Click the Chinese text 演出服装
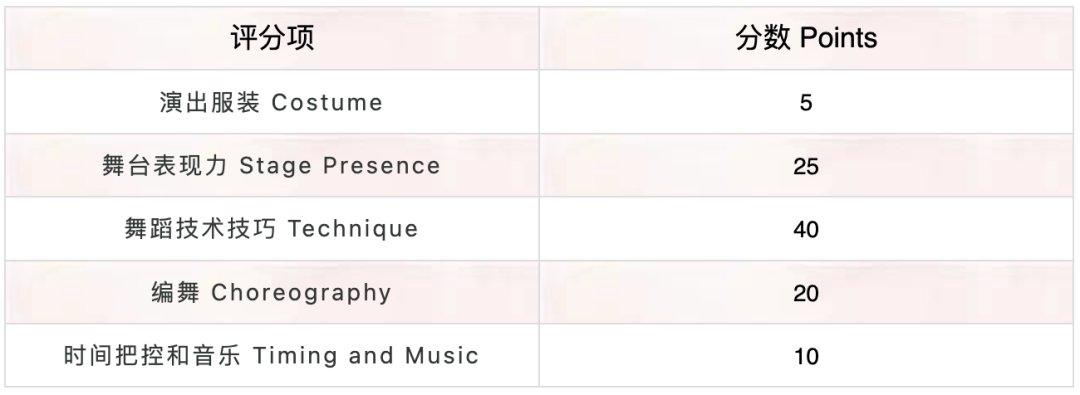The image size is (1080, 395). point(209,102)
